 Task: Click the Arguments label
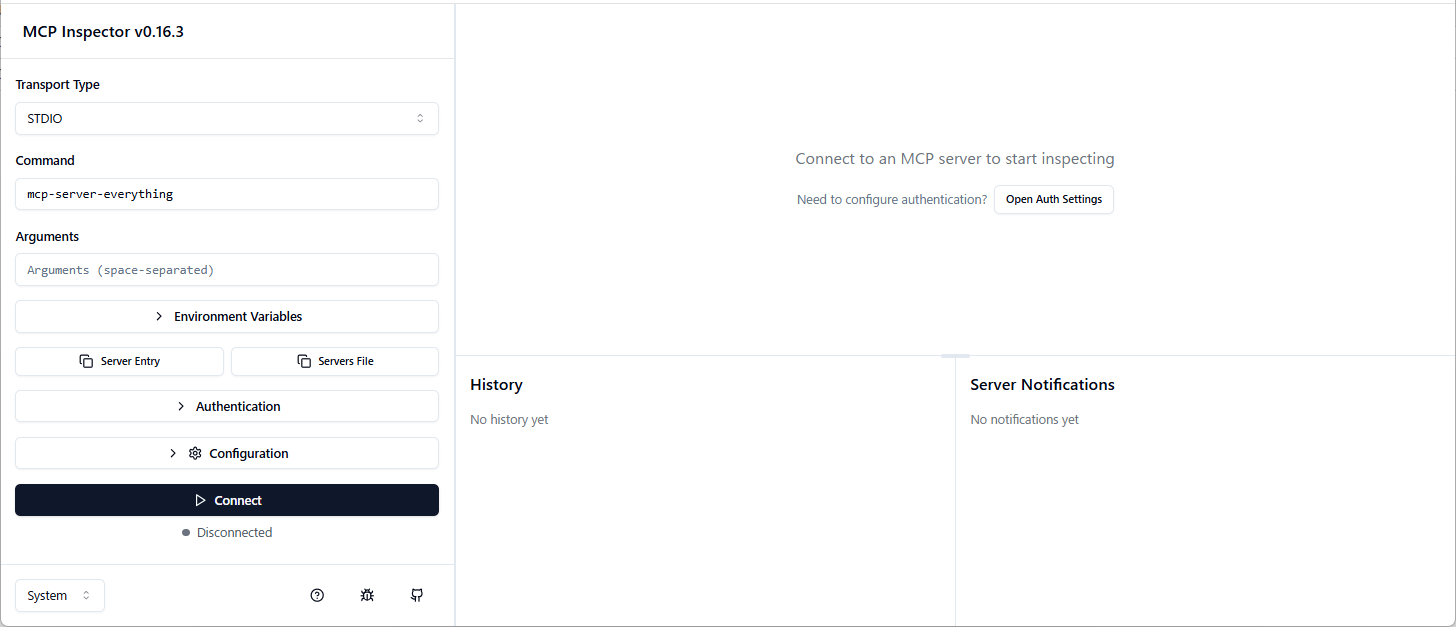[x=47, y=236]
